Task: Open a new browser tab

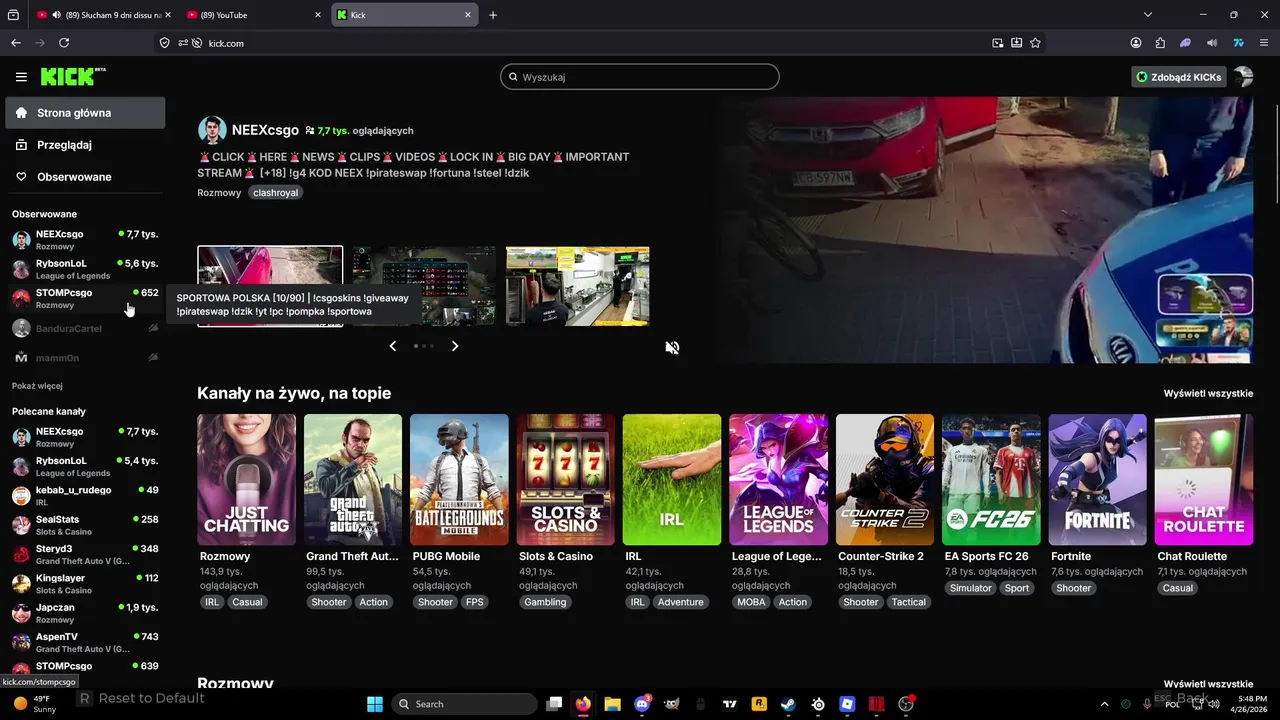Action: pos(493,15)
